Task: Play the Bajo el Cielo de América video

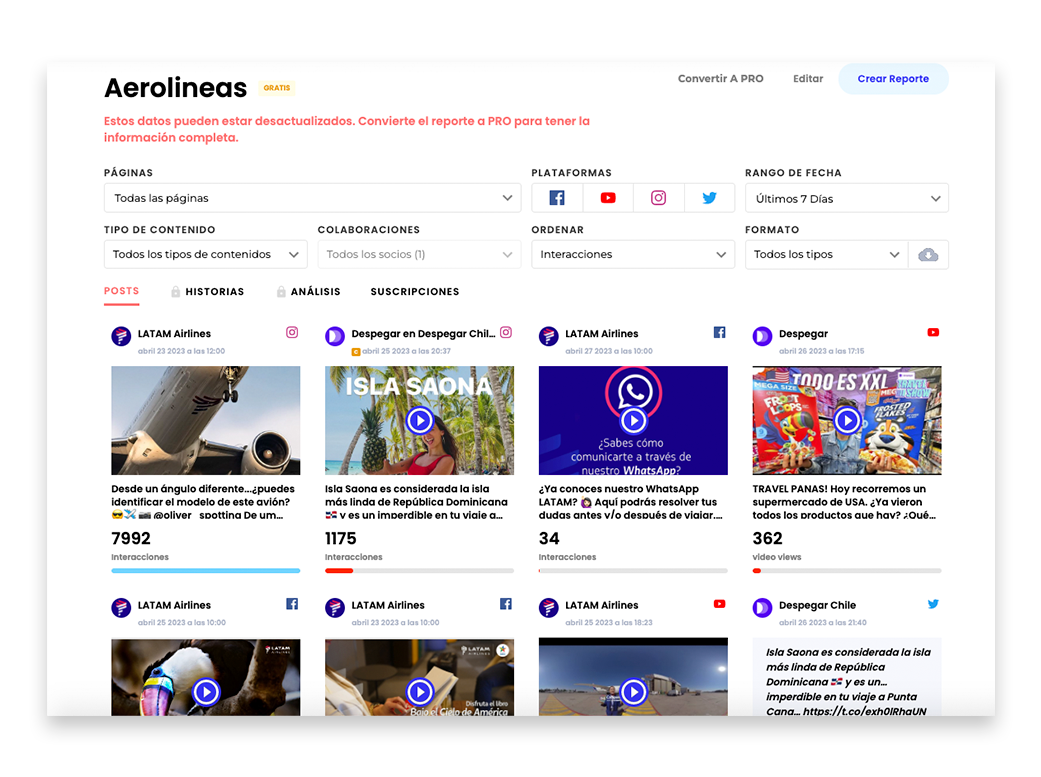Action: [x=420, y=692]
